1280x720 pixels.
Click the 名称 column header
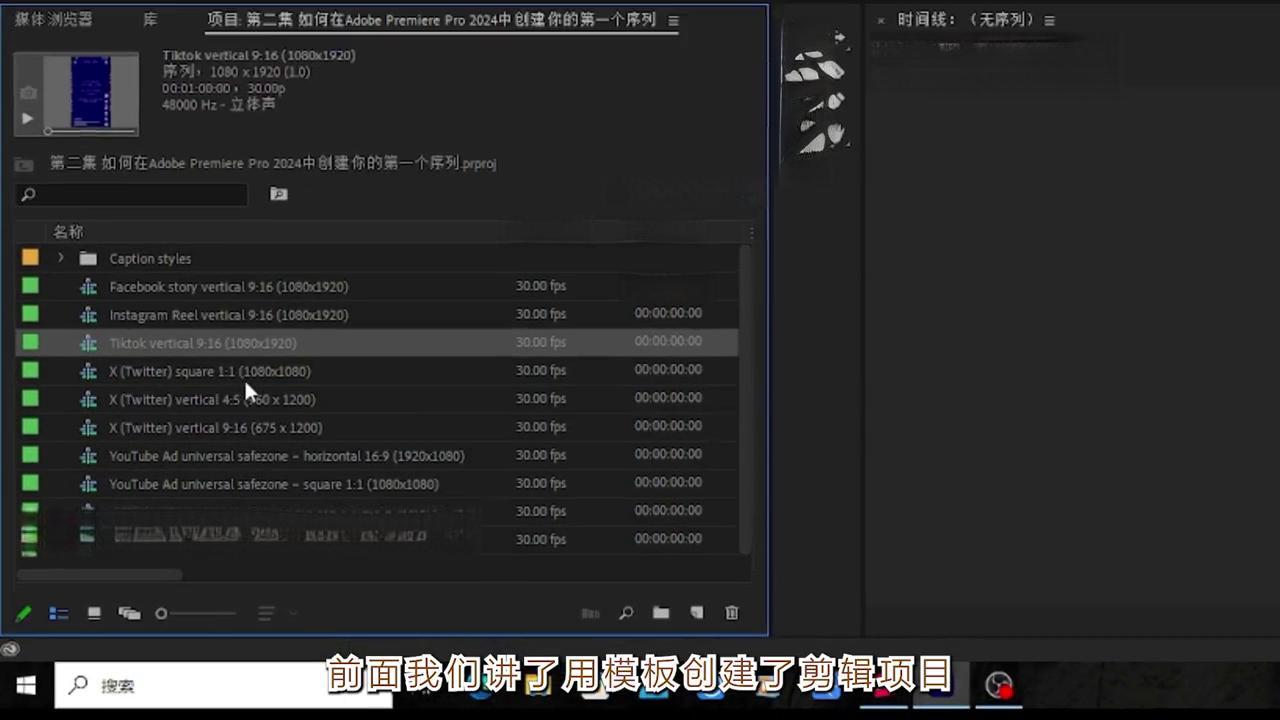pyautogui.click(x=68, y=232)
